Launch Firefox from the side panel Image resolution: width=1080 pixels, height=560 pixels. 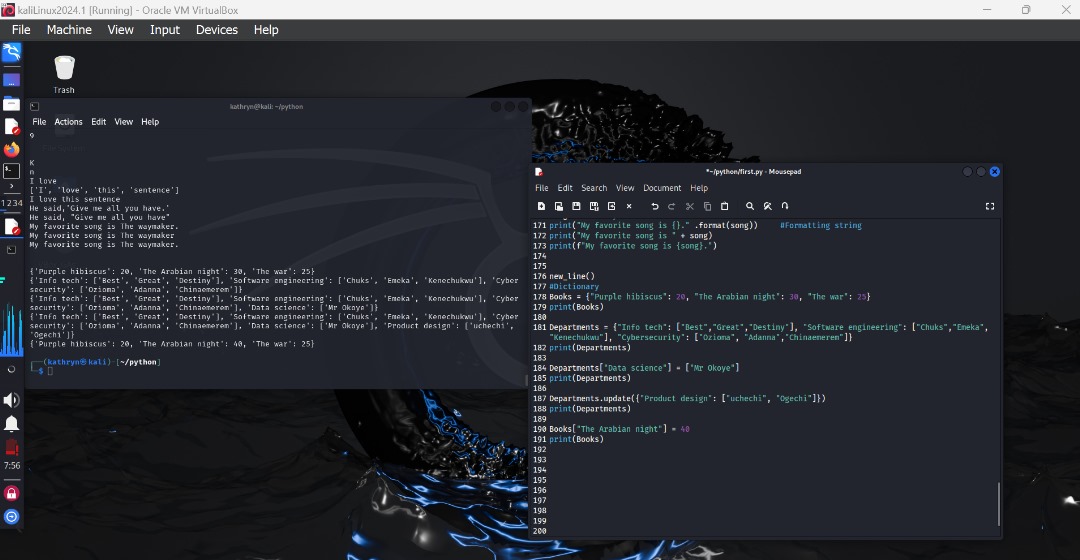click(12, 149)
